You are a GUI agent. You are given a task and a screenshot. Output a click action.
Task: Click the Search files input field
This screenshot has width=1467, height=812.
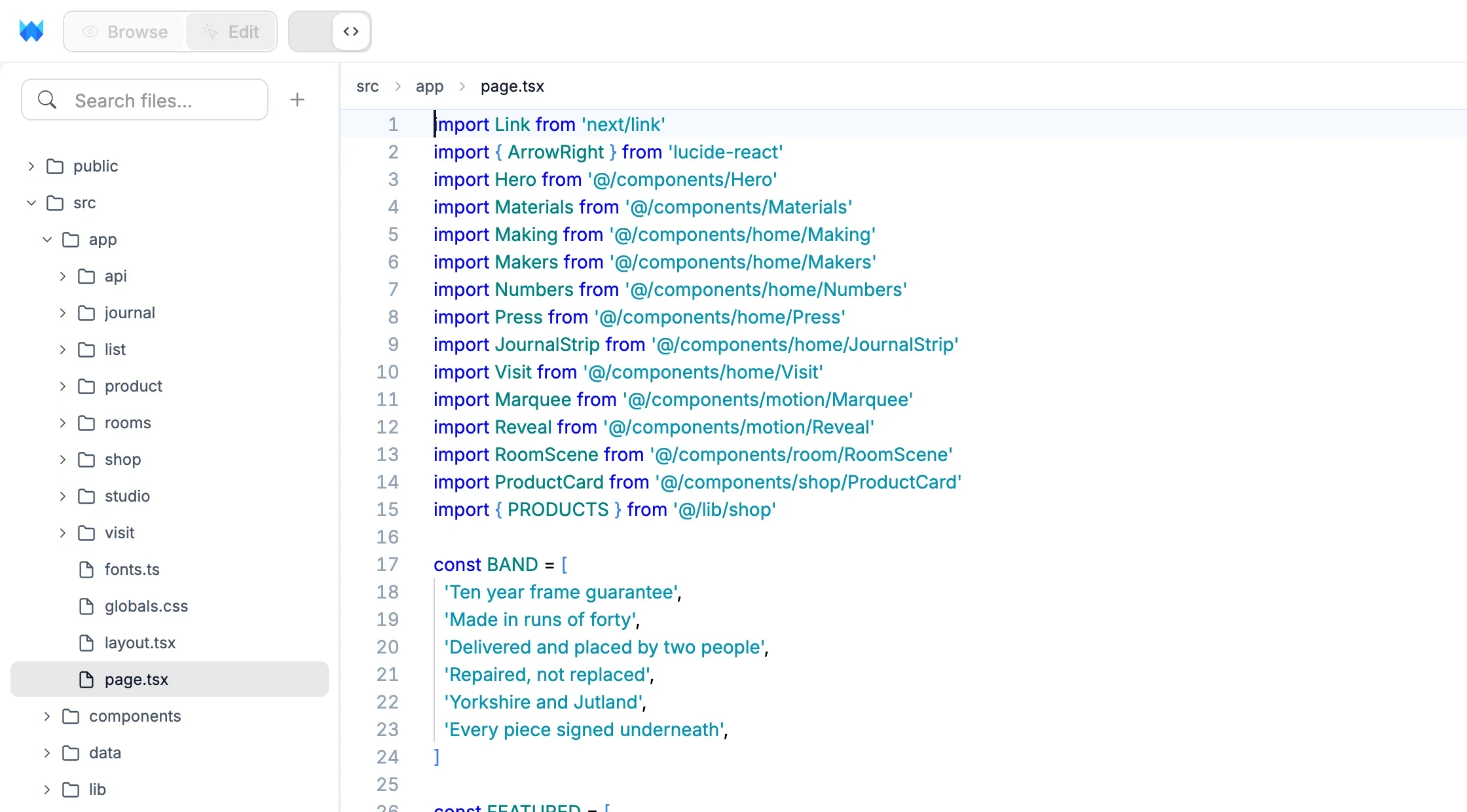click(x=145, y=100)
